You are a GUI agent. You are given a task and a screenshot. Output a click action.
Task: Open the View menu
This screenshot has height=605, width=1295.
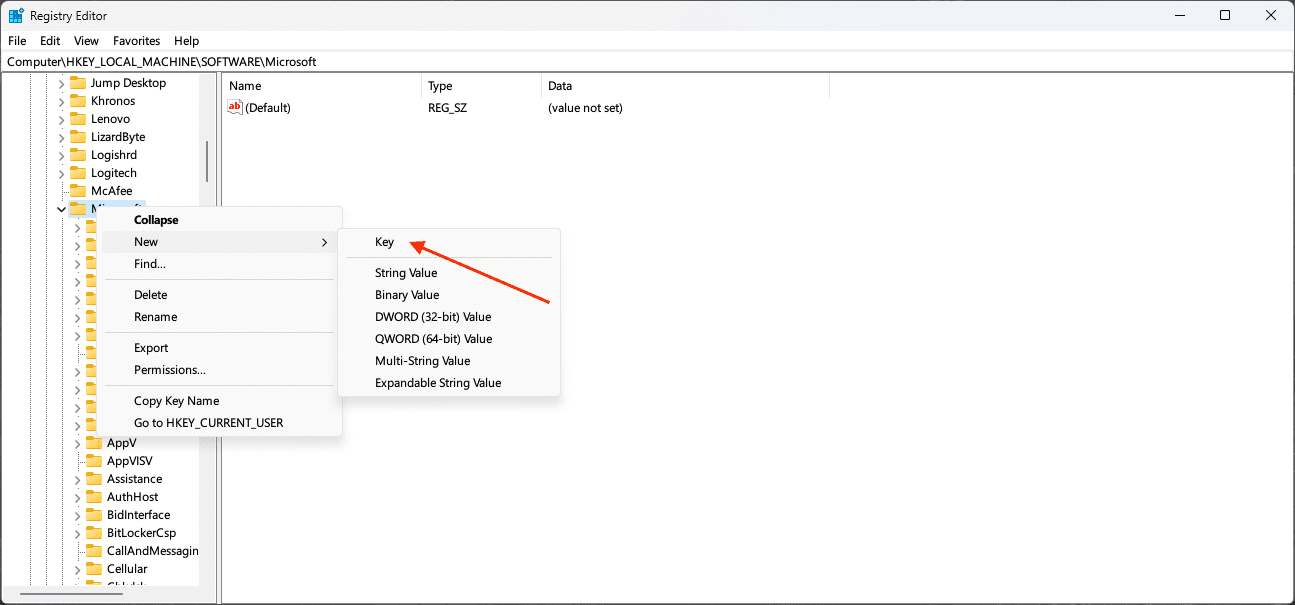pos(87,41)
